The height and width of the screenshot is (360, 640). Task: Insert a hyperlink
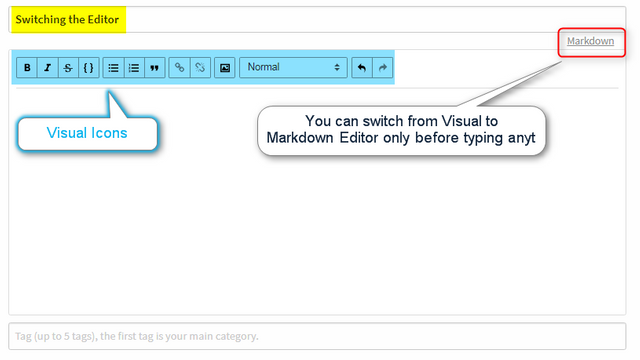click(180, 68)
